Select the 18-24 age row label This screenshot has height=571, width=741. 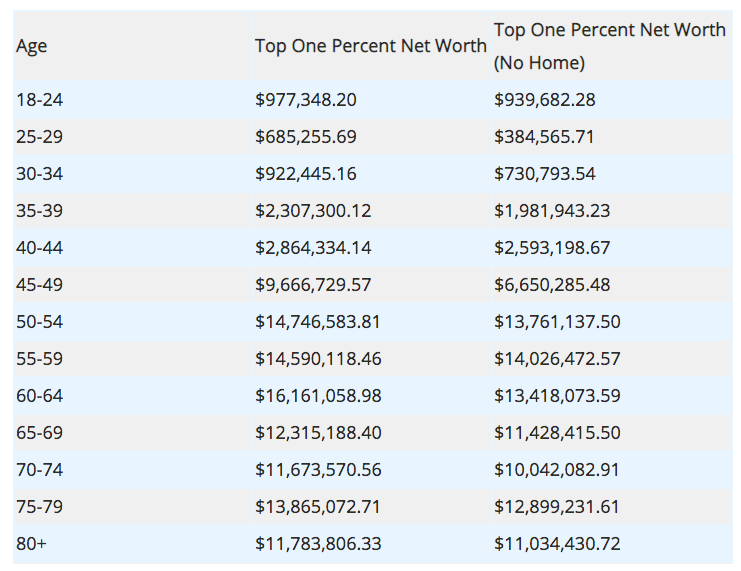click(x=39, y=100)
